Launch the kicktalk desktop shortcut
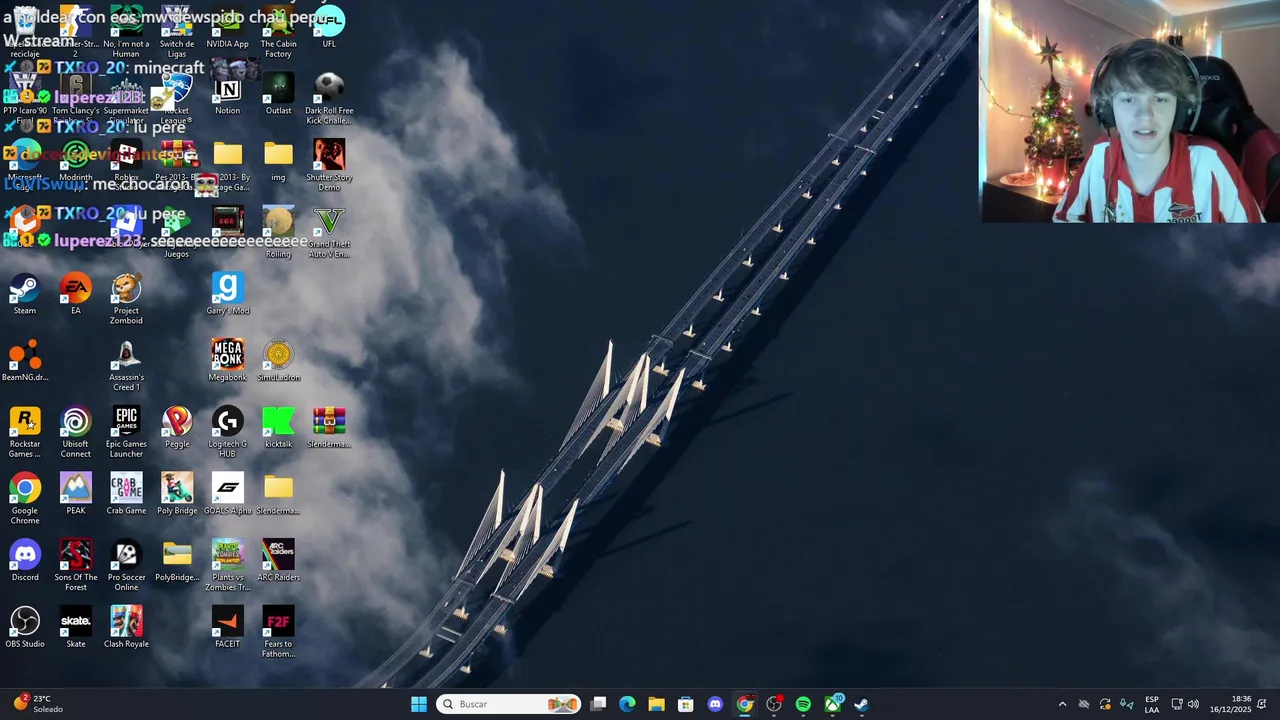1280x720 pixels. tap(278, 428)
